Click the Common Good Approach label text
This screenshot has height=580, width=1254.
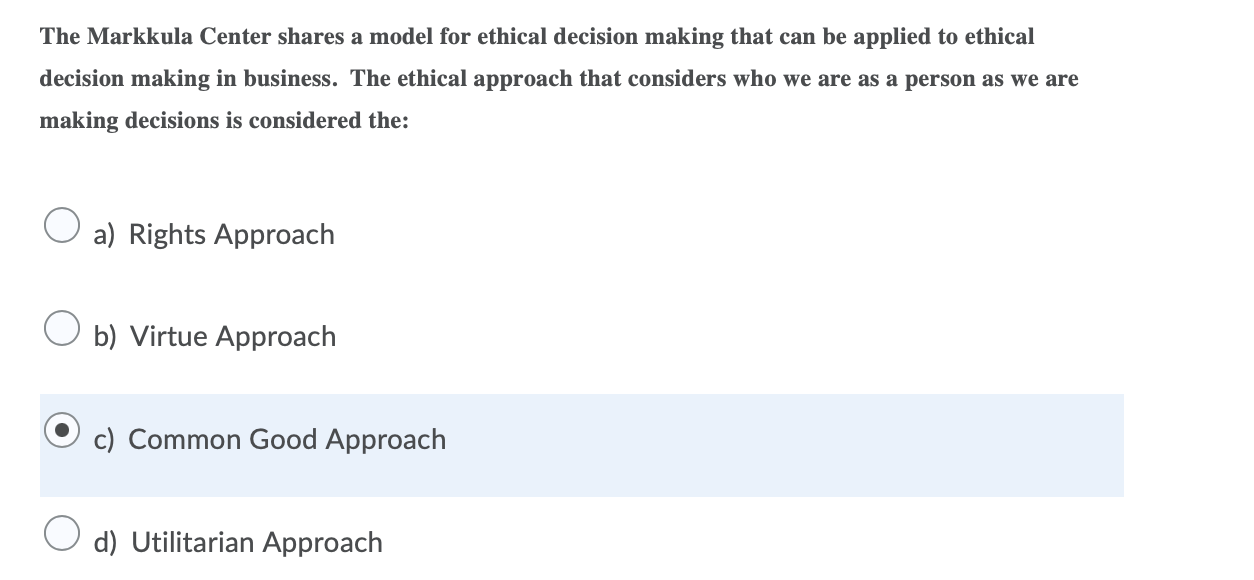288,439
